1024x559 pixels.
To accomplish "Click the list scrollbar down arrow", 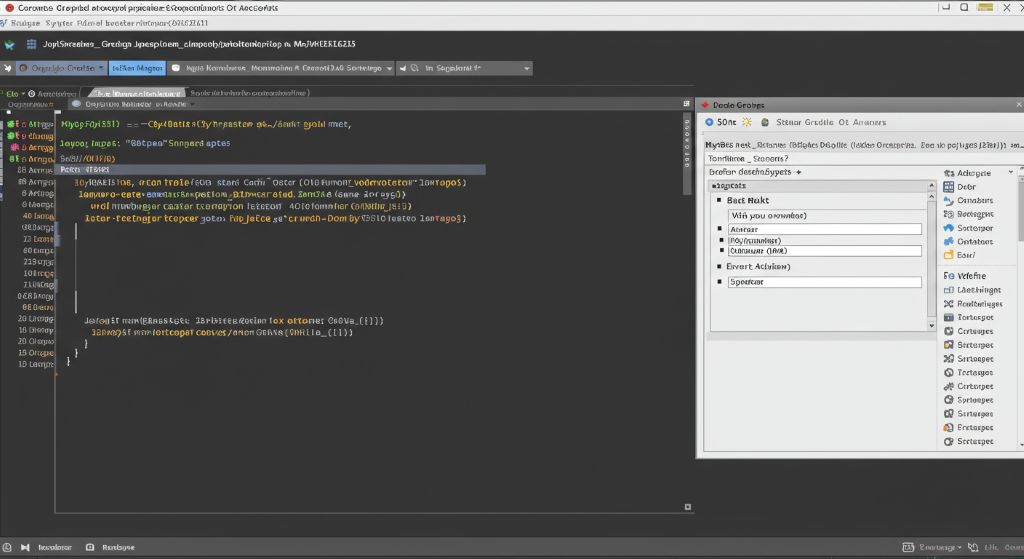I will click(x=932, y=325).
